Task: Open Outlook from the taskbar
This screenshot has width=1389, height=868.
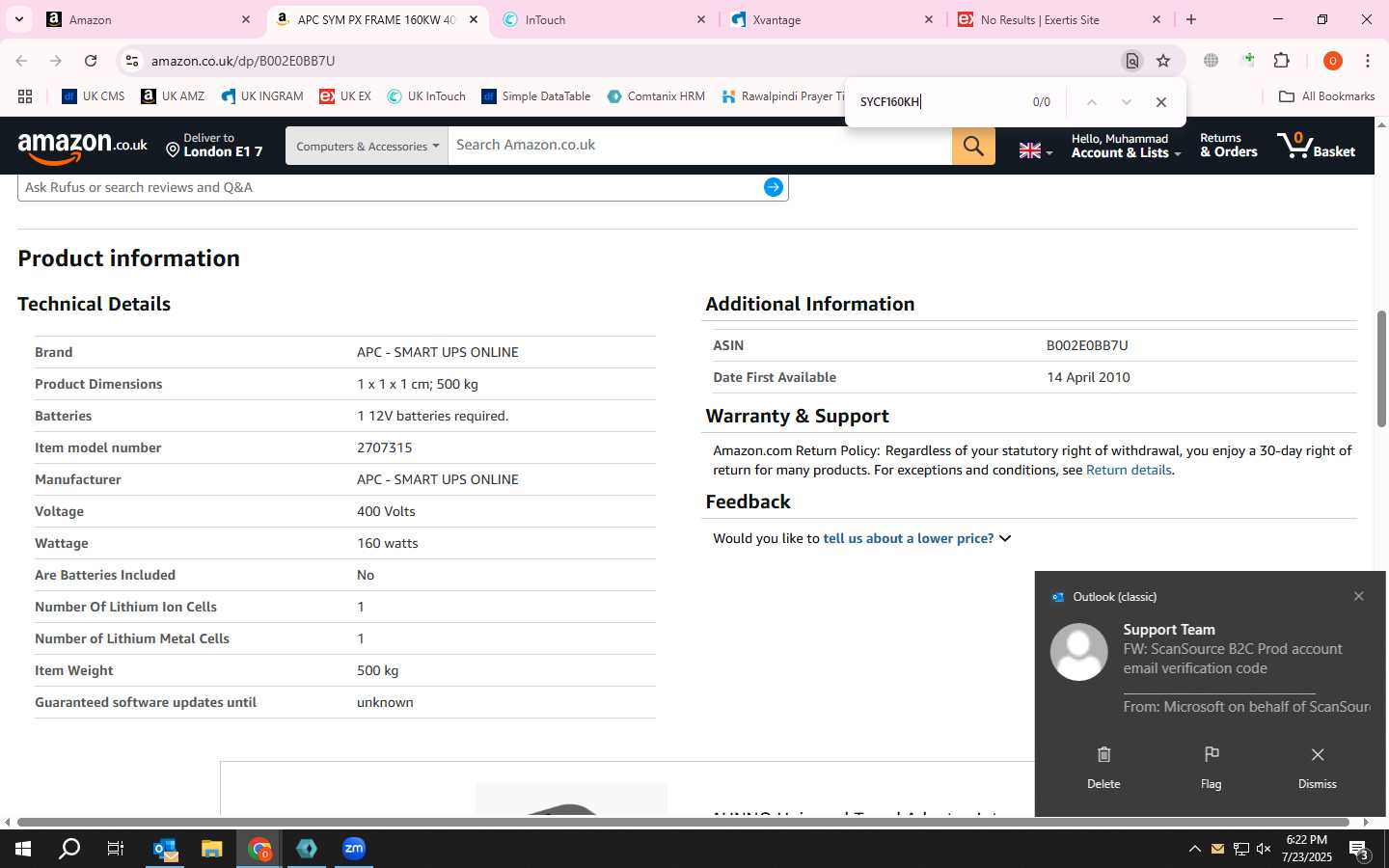Action: (165, 849)
